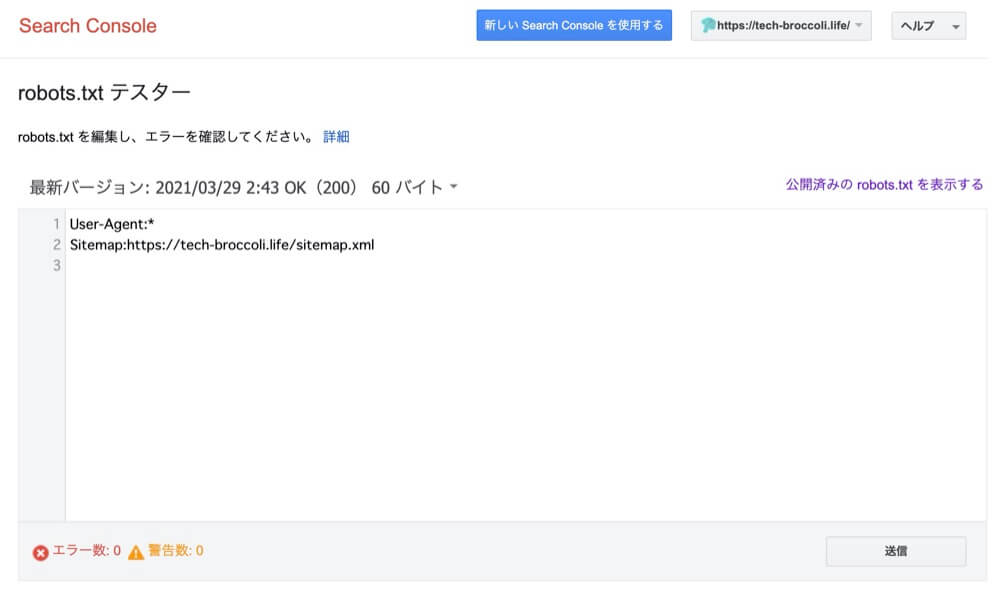Viewport: 1000px width, 596px height.
Task: Open the ヘルプ dropdown
Action: (927, 25)
